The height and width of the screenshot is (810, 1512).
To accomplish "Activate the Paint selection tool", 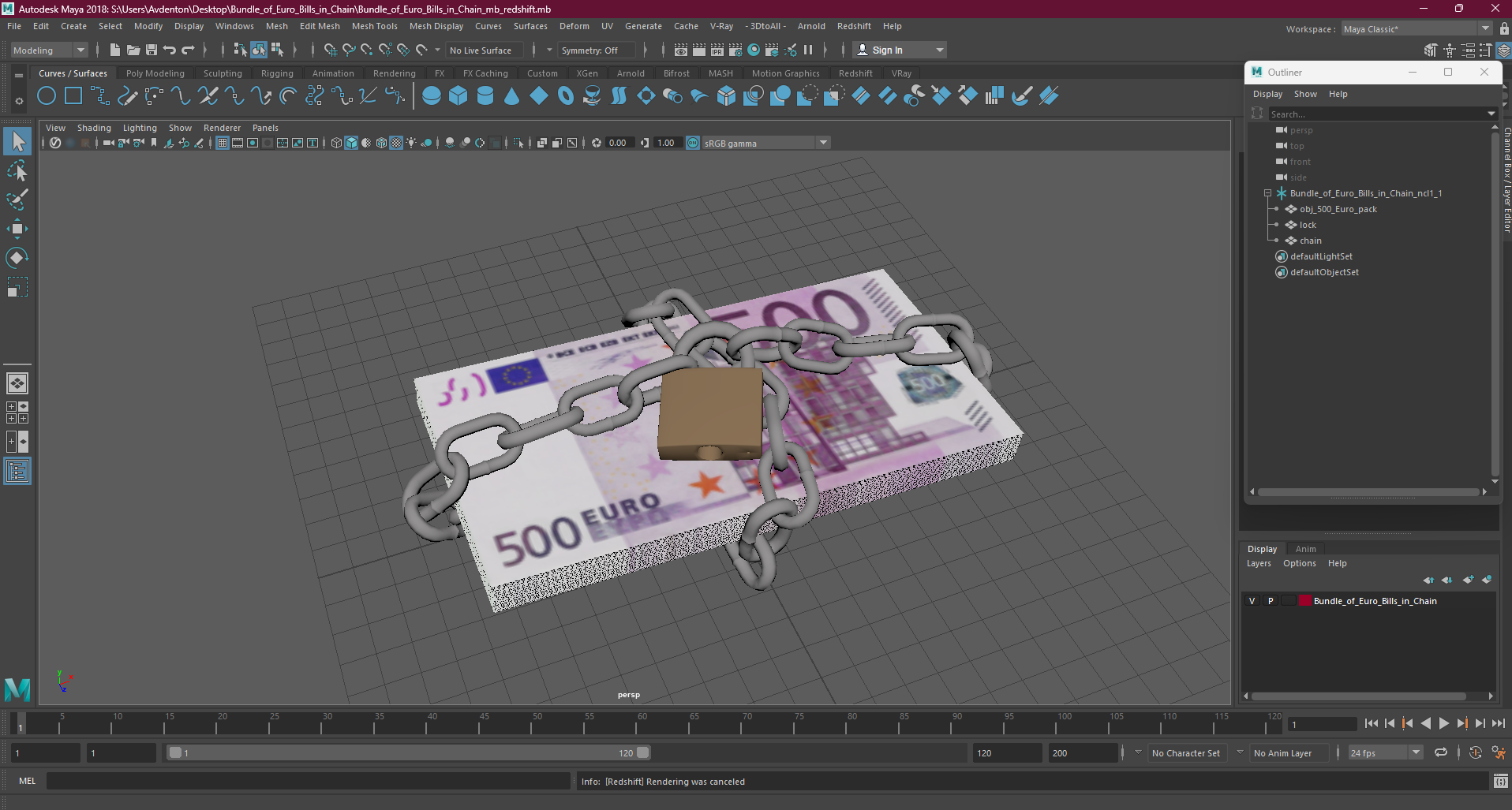I will (17, 200).
